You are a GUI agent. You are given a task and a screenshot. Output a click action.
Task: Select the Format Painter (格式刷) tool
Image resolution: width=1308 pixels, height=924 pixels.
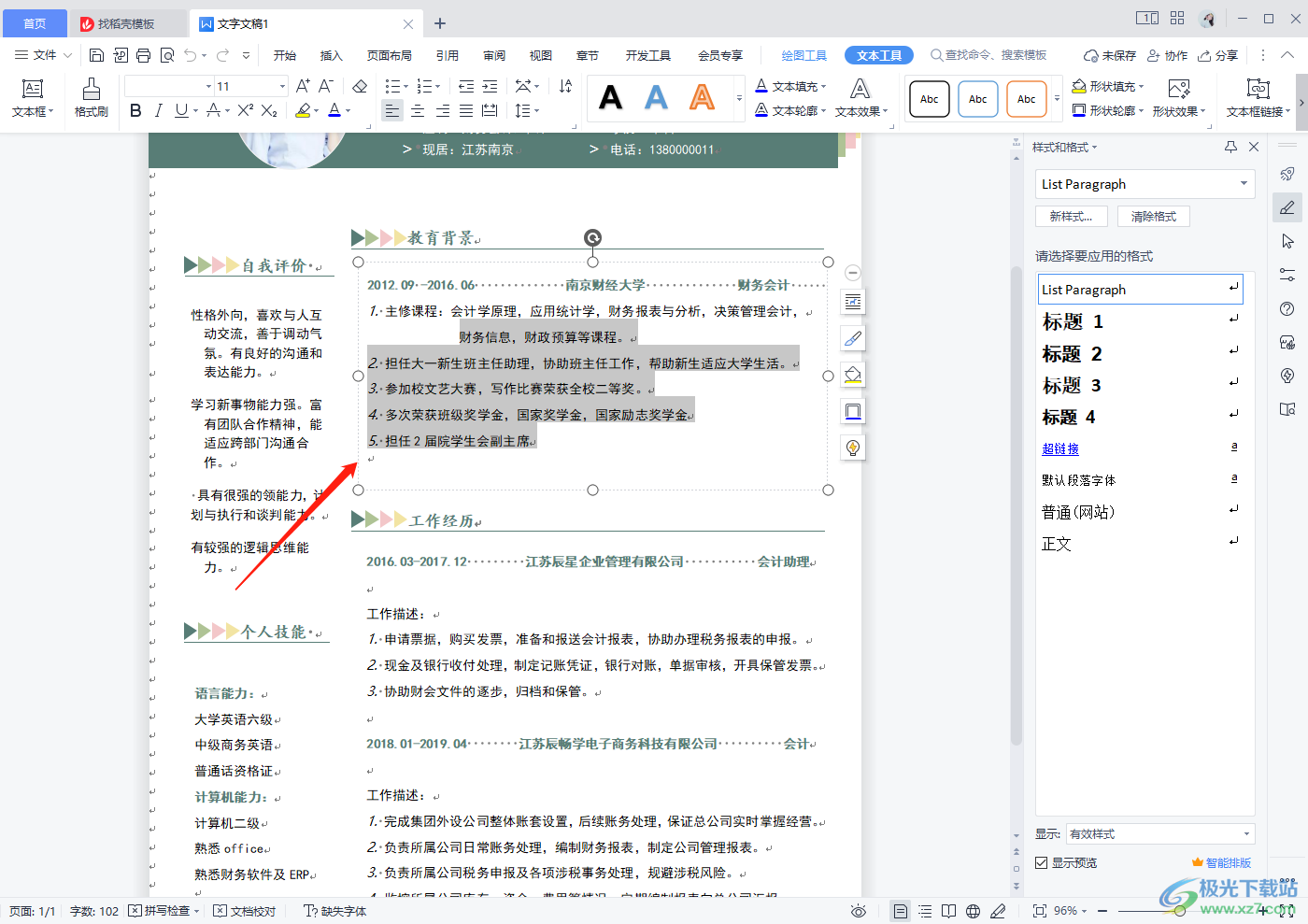pyautogui.click(x=91, y=97)
